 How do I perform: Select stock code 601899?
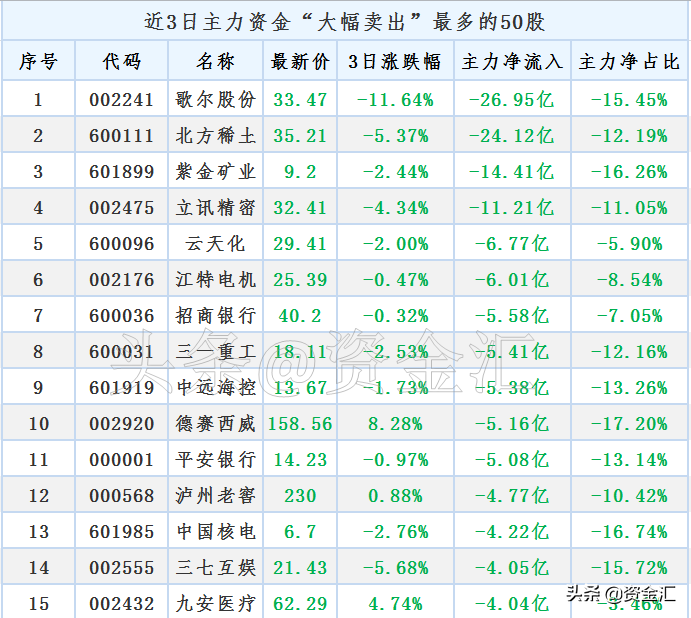[x=122, y=172]
